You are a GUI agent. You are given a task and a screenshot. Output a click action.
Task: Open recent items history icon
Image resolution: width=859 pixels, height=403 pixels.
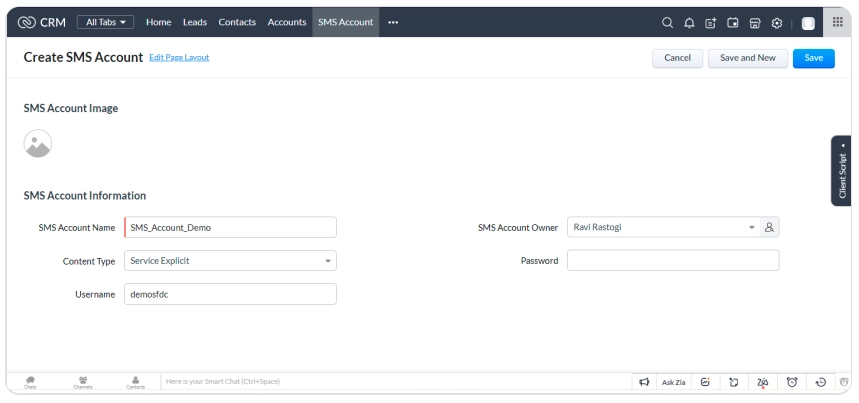click(x=821, y=382)
